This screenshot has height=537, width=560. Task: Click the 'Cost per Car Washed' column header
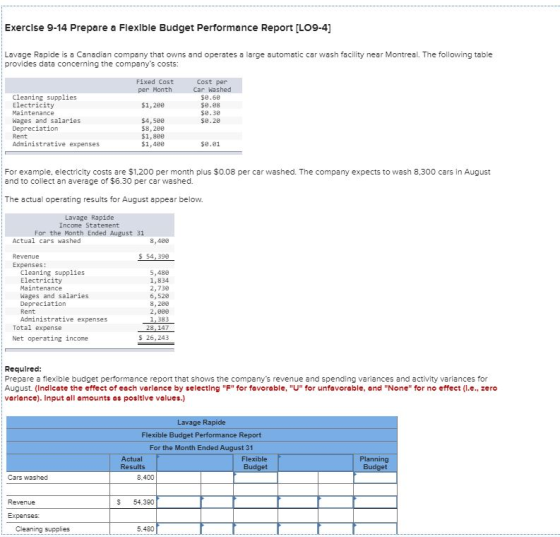212,86
